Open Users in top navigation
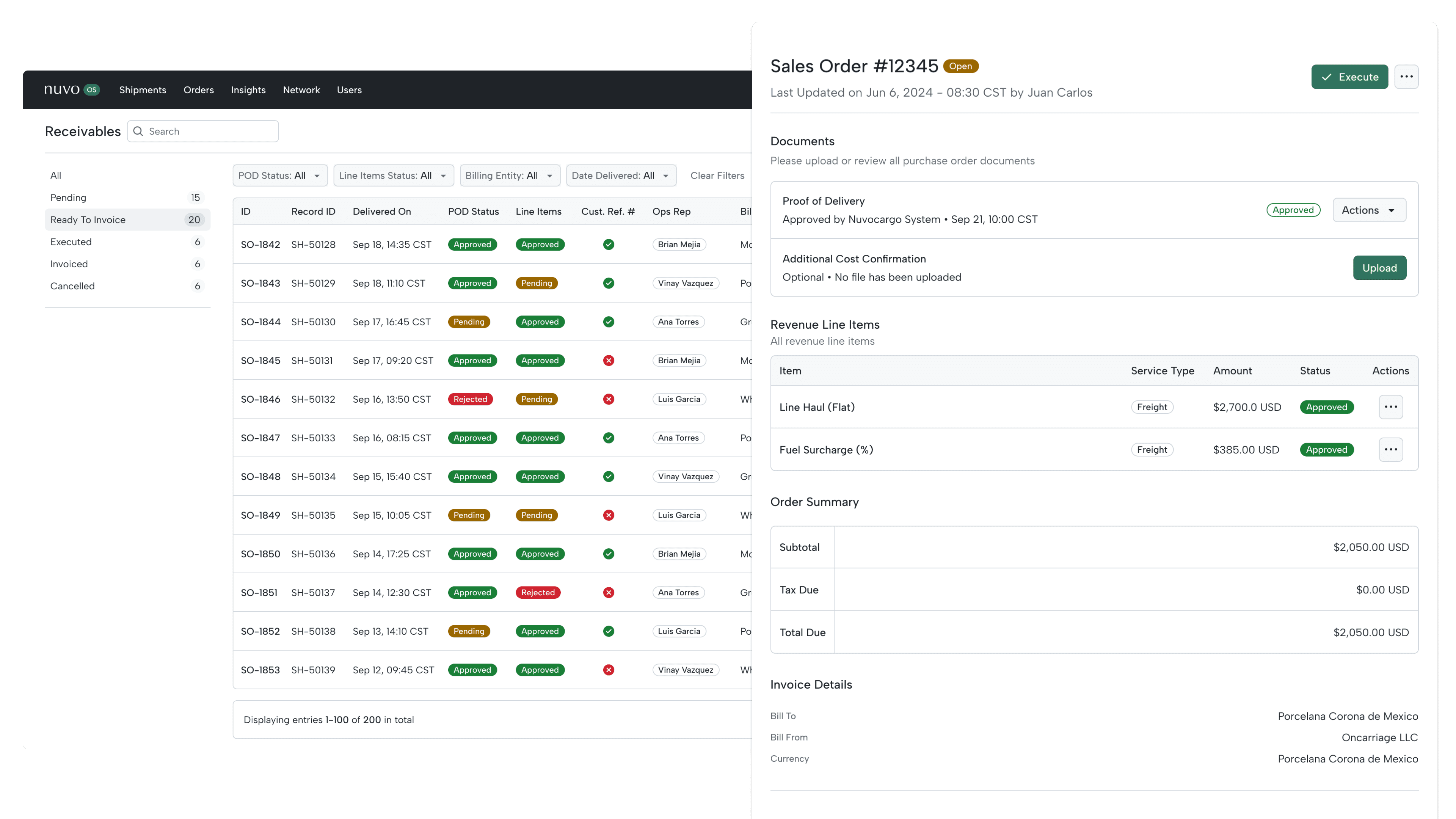 pyautogui.click(x=349, y=90)
